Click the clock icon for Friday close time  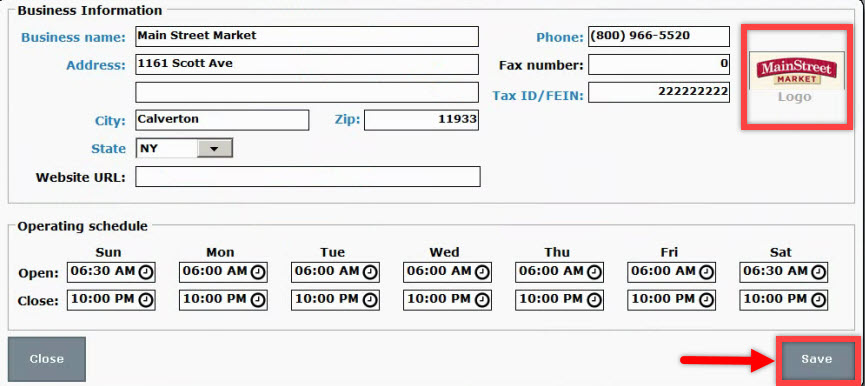(x=706, y=300)
